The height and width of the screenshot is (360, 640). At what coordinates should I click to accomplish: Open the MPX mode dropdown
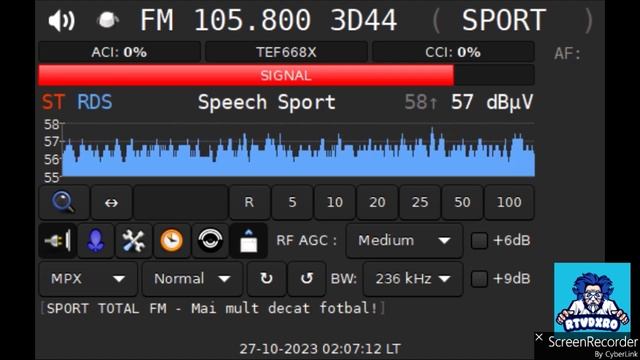coord(88,279)
